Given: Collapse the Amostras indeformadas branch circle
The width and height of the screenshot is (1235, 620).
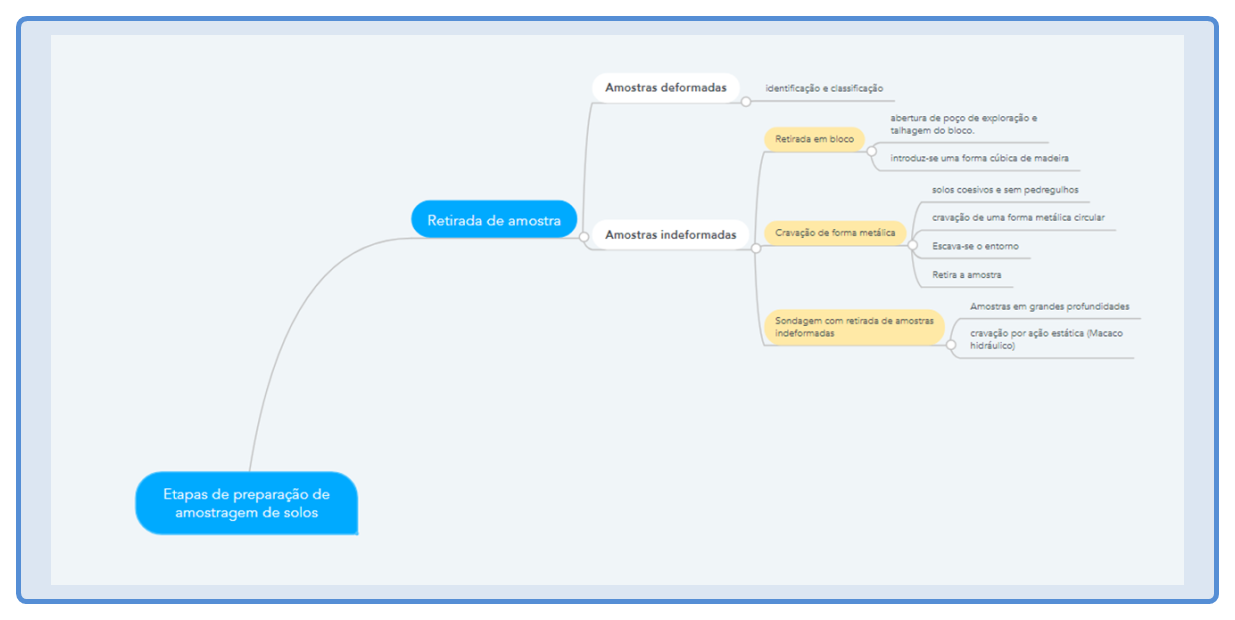Looking at the screenshot, I should (755, 249).
